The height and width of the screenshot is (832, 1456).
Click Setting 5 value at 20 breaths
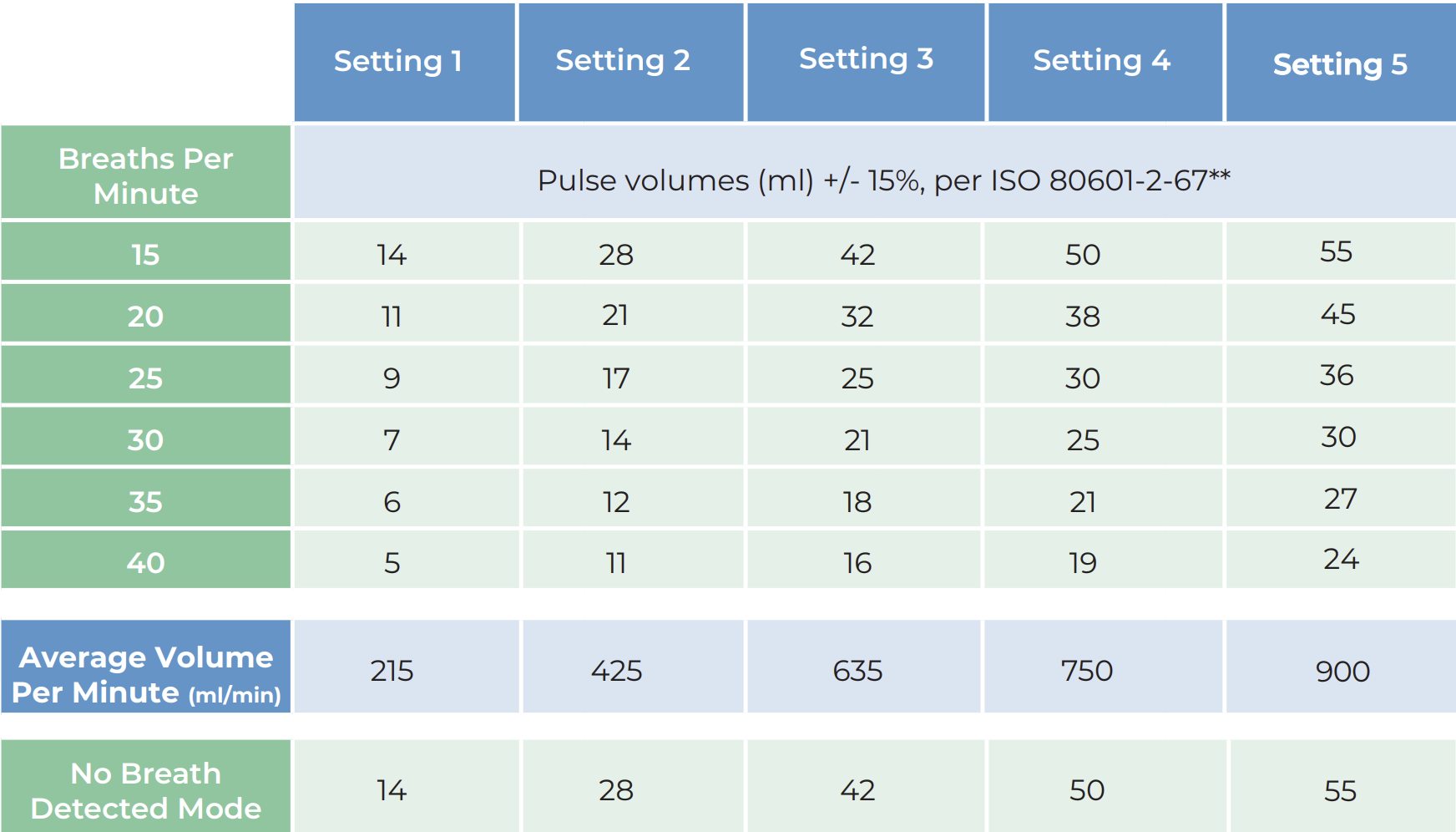click(1337, 314)
